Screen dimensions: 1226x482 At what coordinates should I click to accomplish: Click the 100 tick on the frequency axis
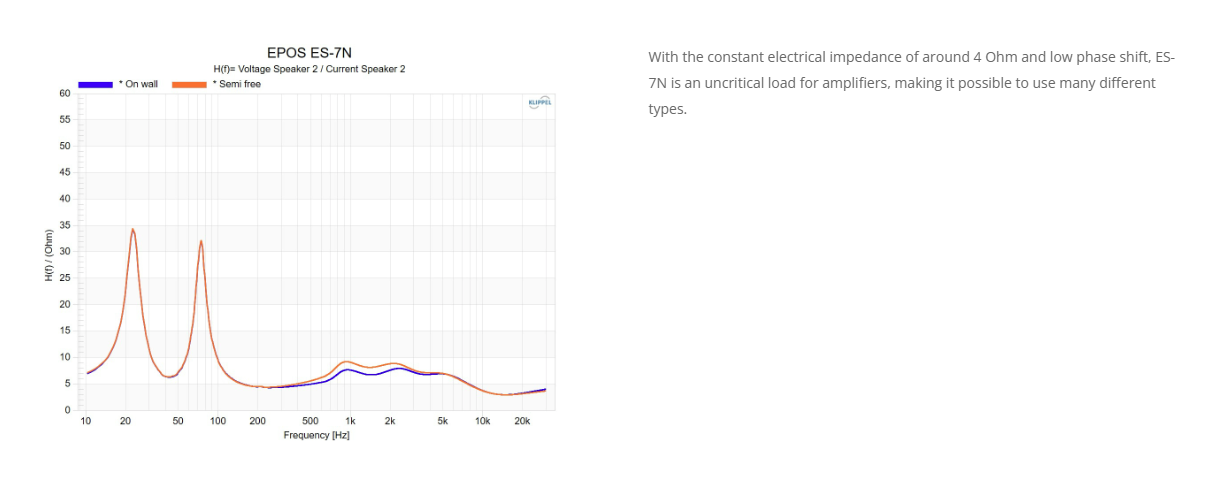tap(218, 421)
